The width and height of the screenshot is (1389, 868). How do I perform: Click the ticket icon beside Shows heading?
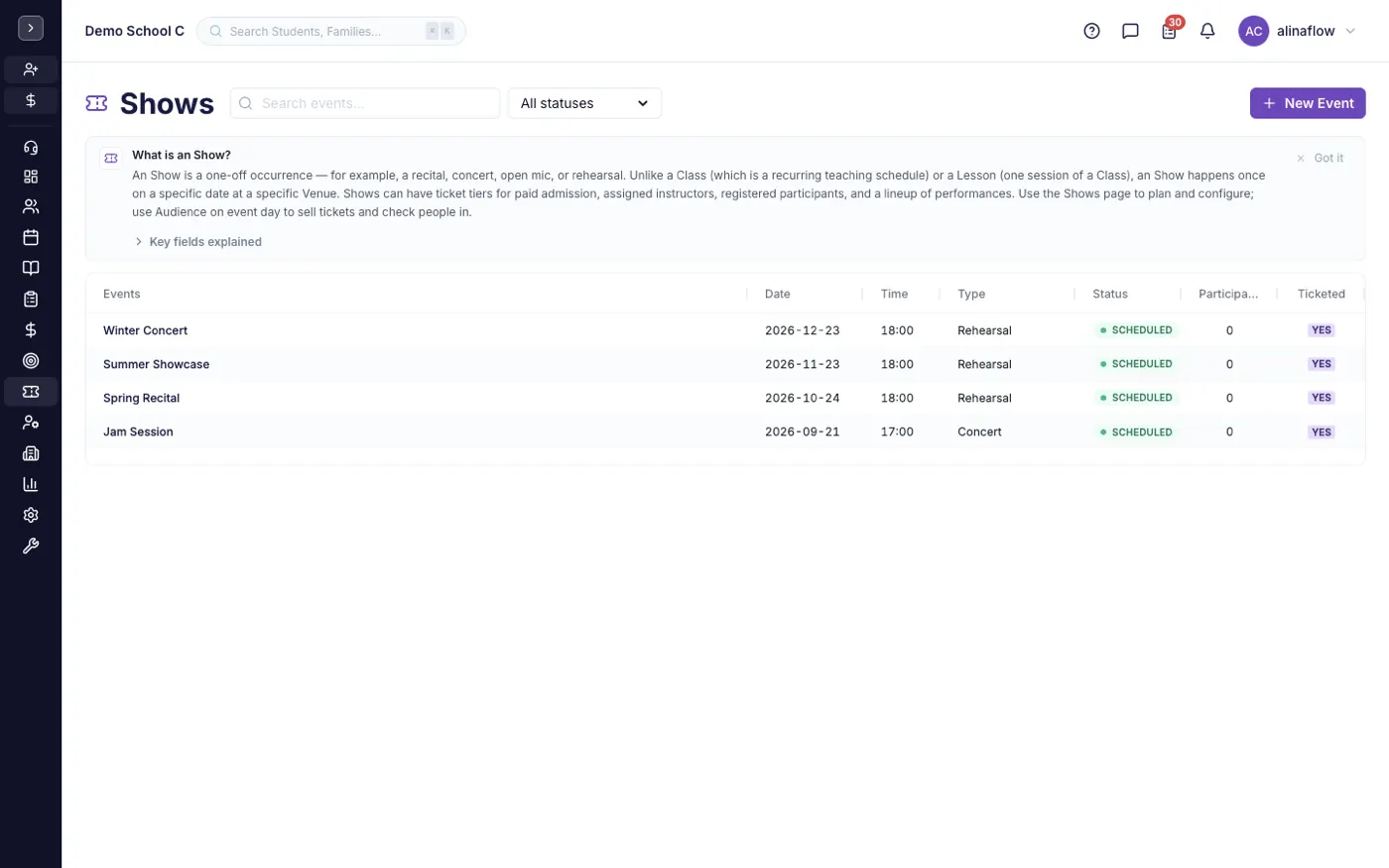point(96,103)
